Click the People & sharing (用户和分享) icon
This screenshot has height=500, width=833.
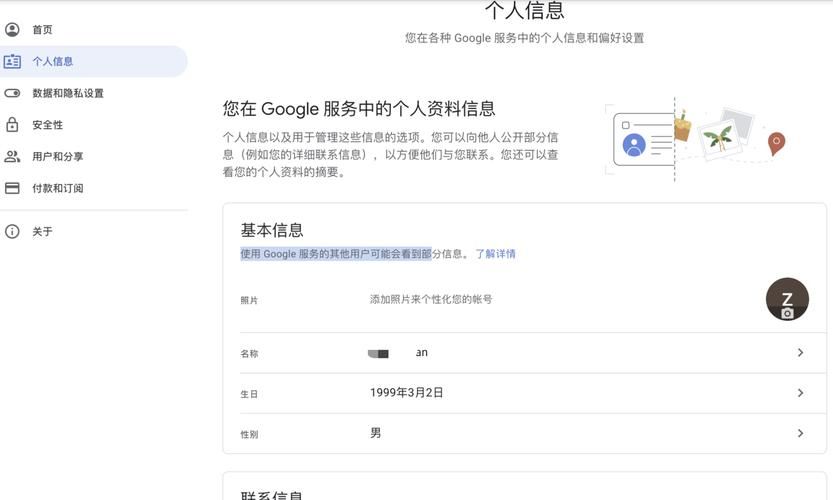[x=12, y=156]
